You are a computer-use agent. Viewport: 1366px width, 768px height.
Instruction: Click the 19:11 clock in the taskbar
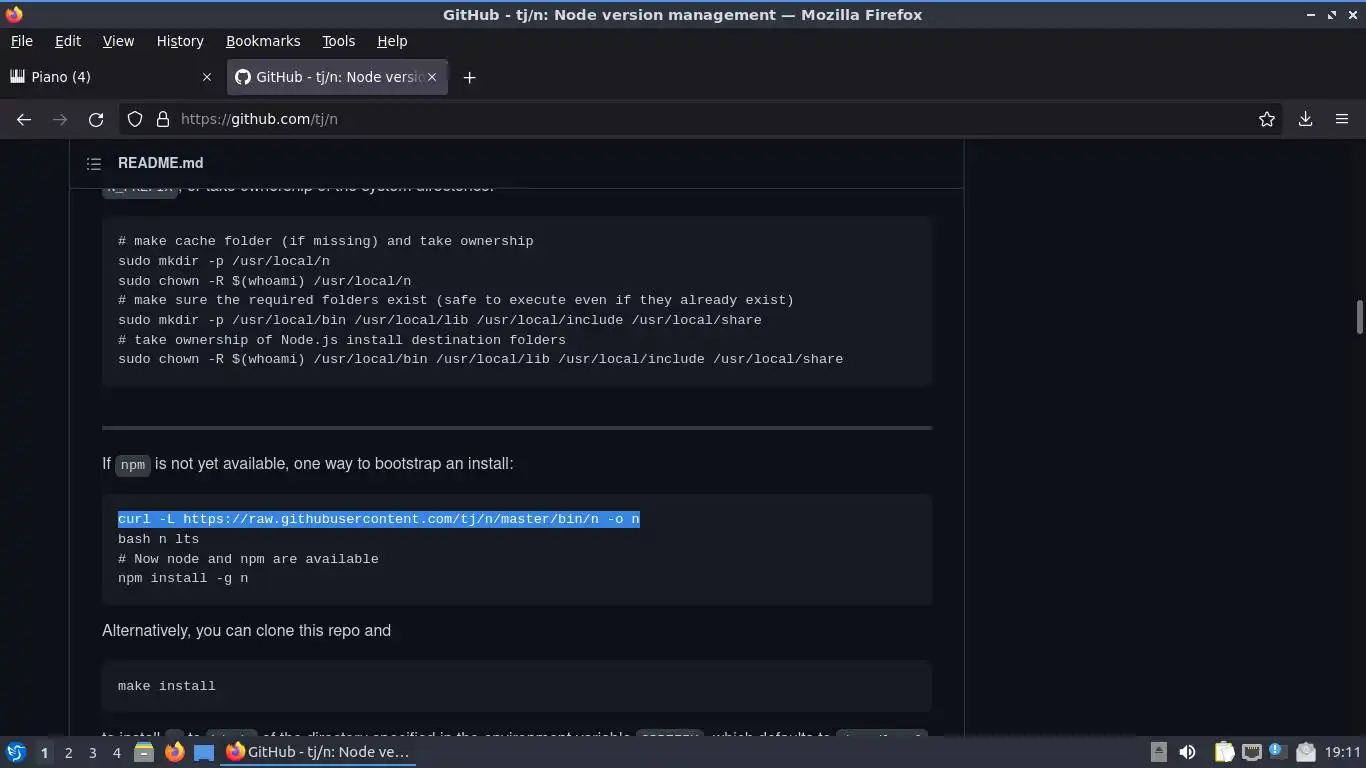[x=1343, y=752]
